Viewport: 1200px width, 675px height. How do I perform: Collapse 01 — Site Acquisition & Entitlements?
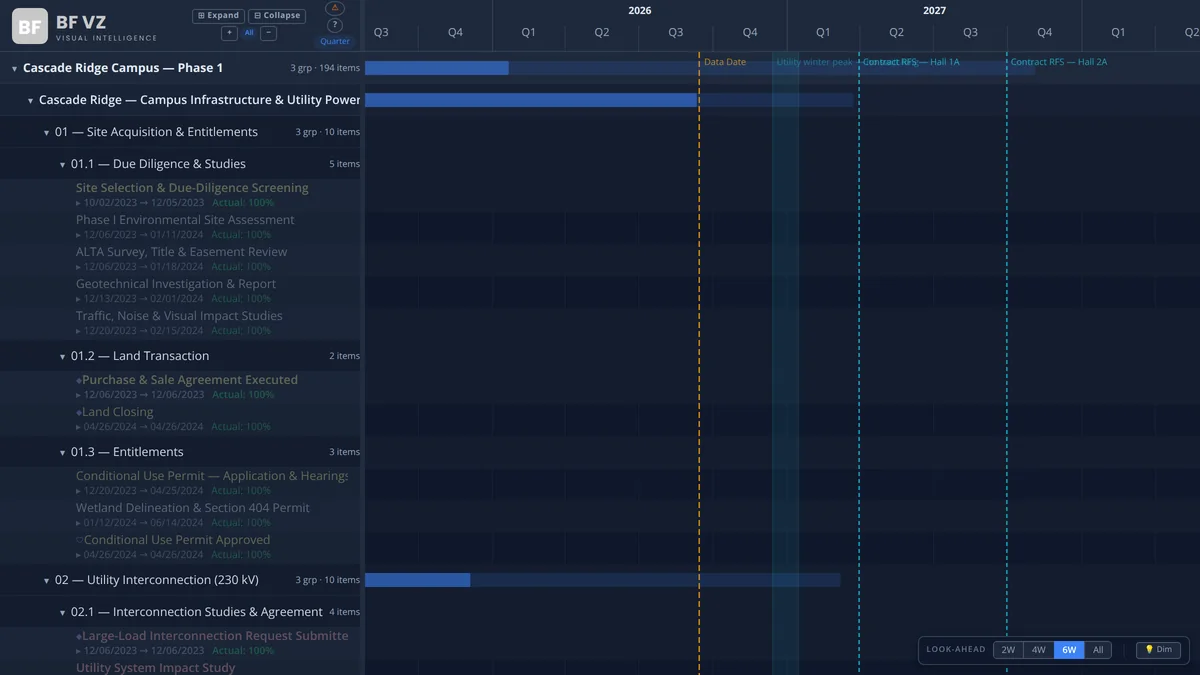tap(46, 133)
